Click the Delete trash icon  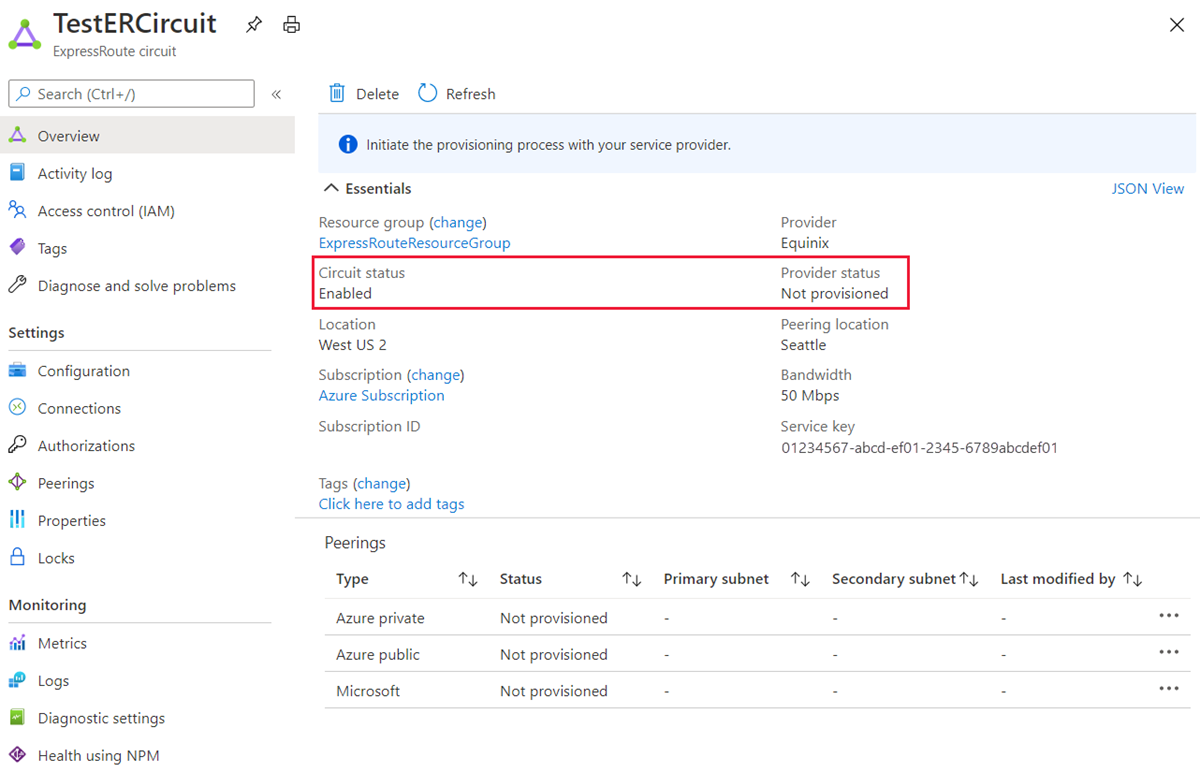click(338, 93)
